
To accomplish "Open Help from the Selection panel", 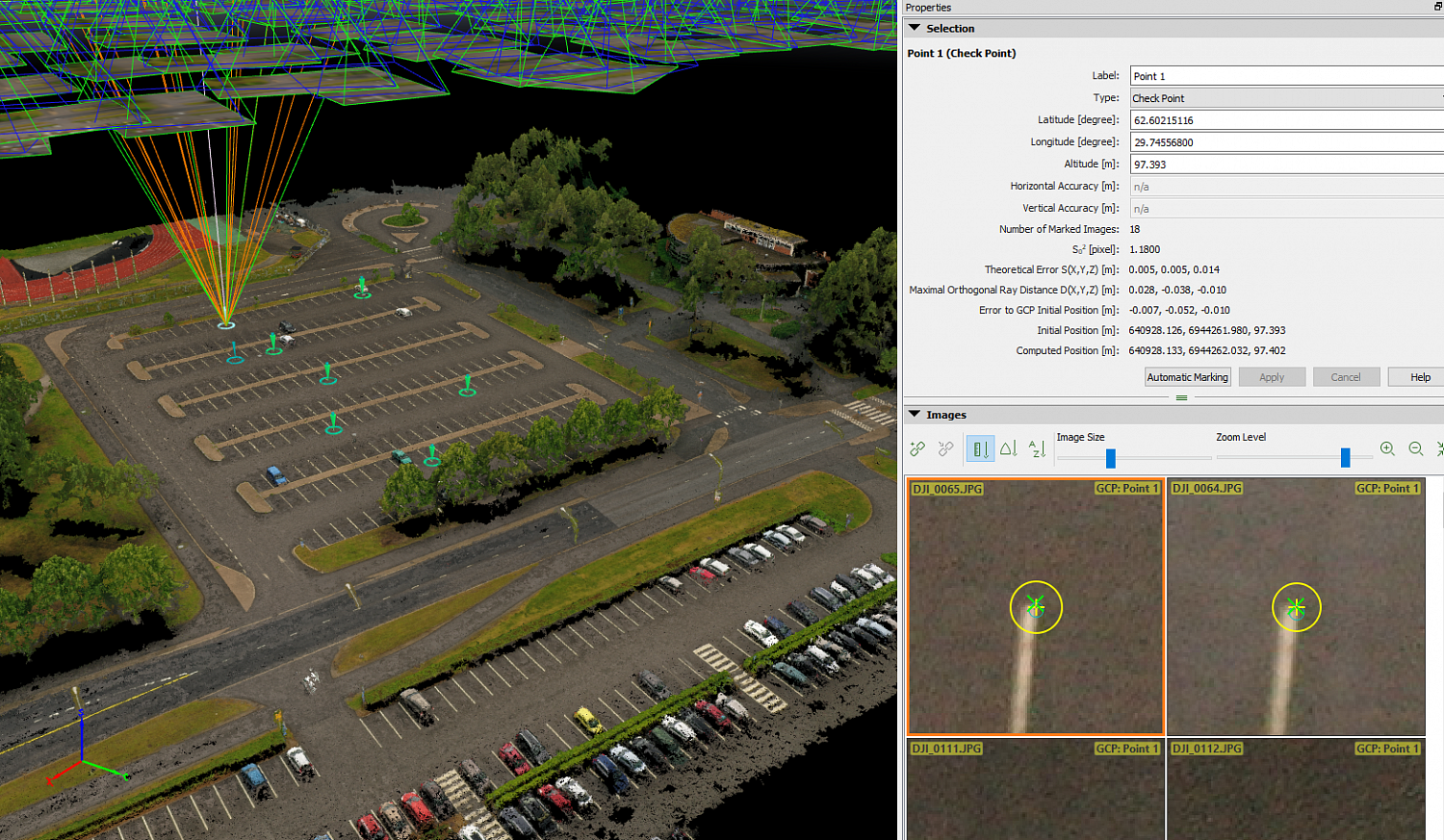I will (1423, 376).
